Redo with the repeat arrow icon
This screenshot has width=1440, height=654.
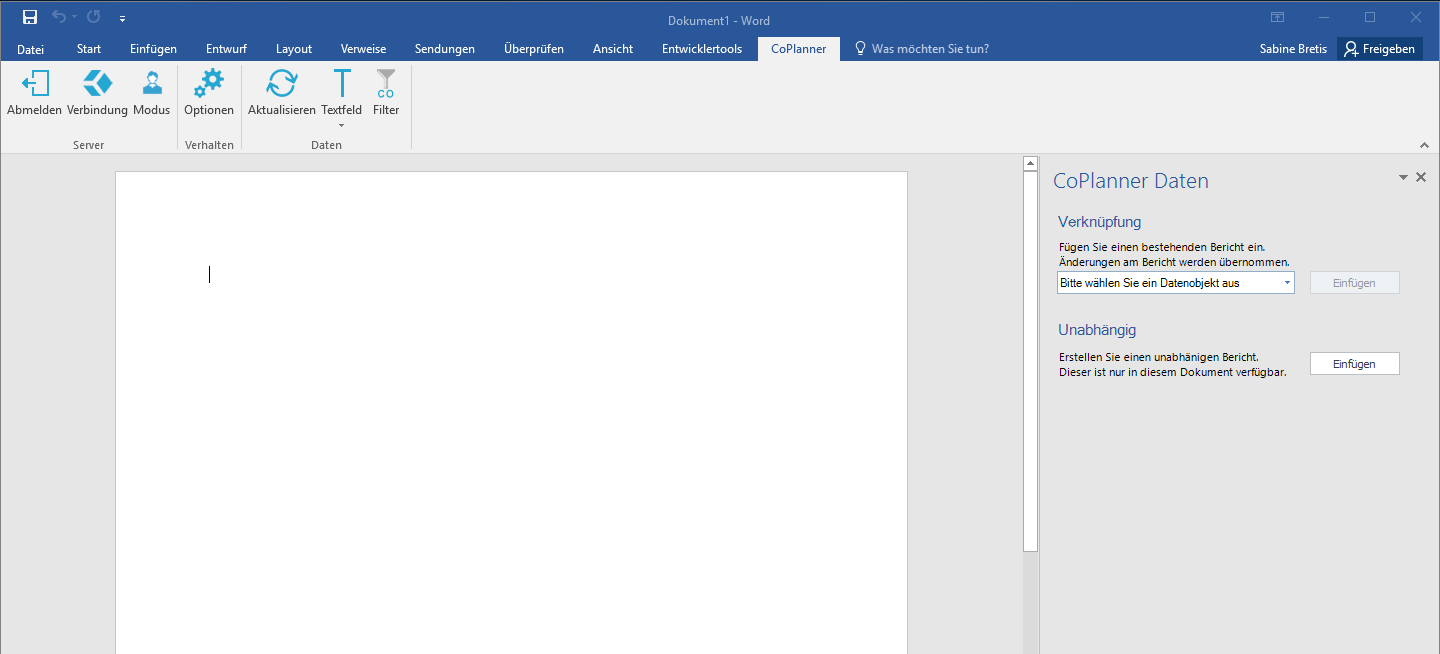[94, 17]
